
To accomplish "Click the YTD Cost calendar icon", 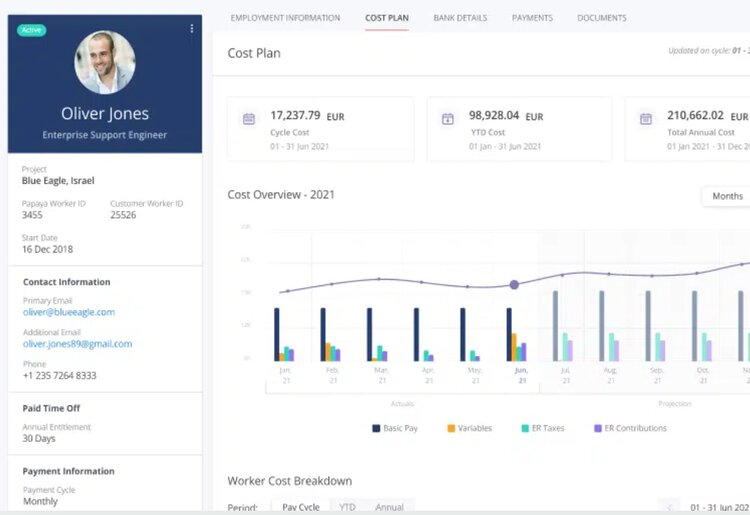I will click(448, 119).
